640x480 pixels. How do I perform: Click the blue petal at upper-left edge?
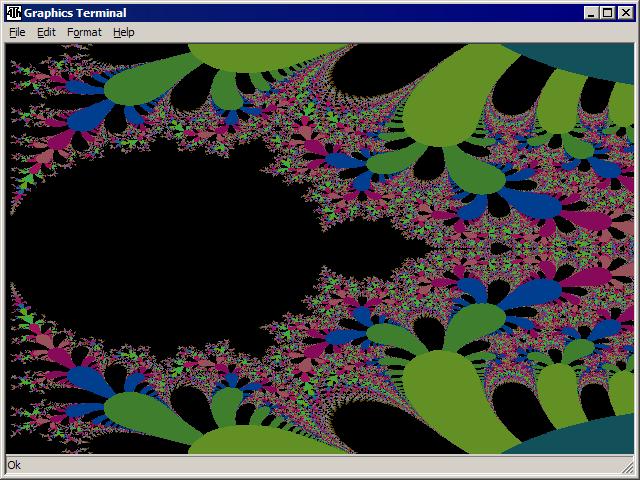click(x=80, y=87)
